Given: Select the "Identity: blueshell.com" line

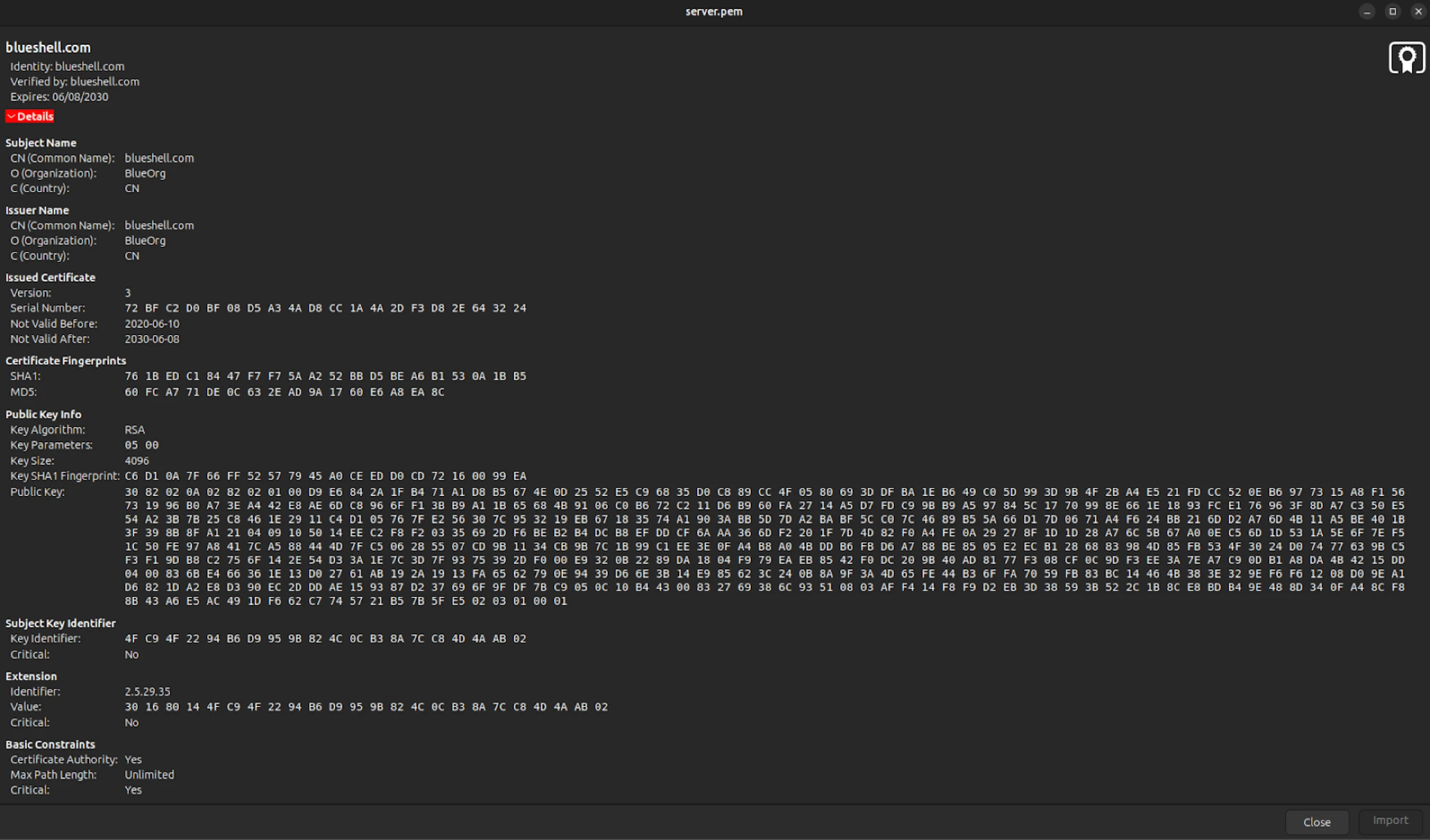Looking at the screenshot, I should pyautogui.click(x=67, y=66).
